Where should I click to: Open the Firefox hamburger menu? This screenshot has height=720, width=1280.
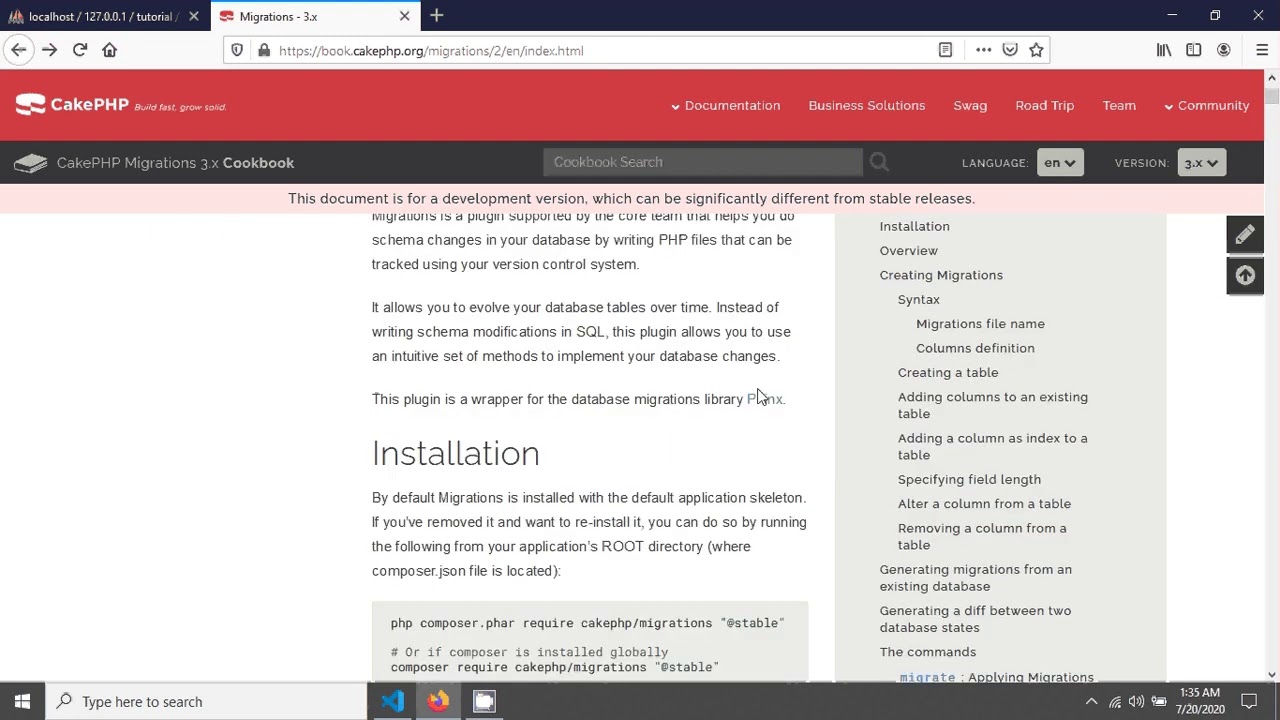pos(1262,50)
